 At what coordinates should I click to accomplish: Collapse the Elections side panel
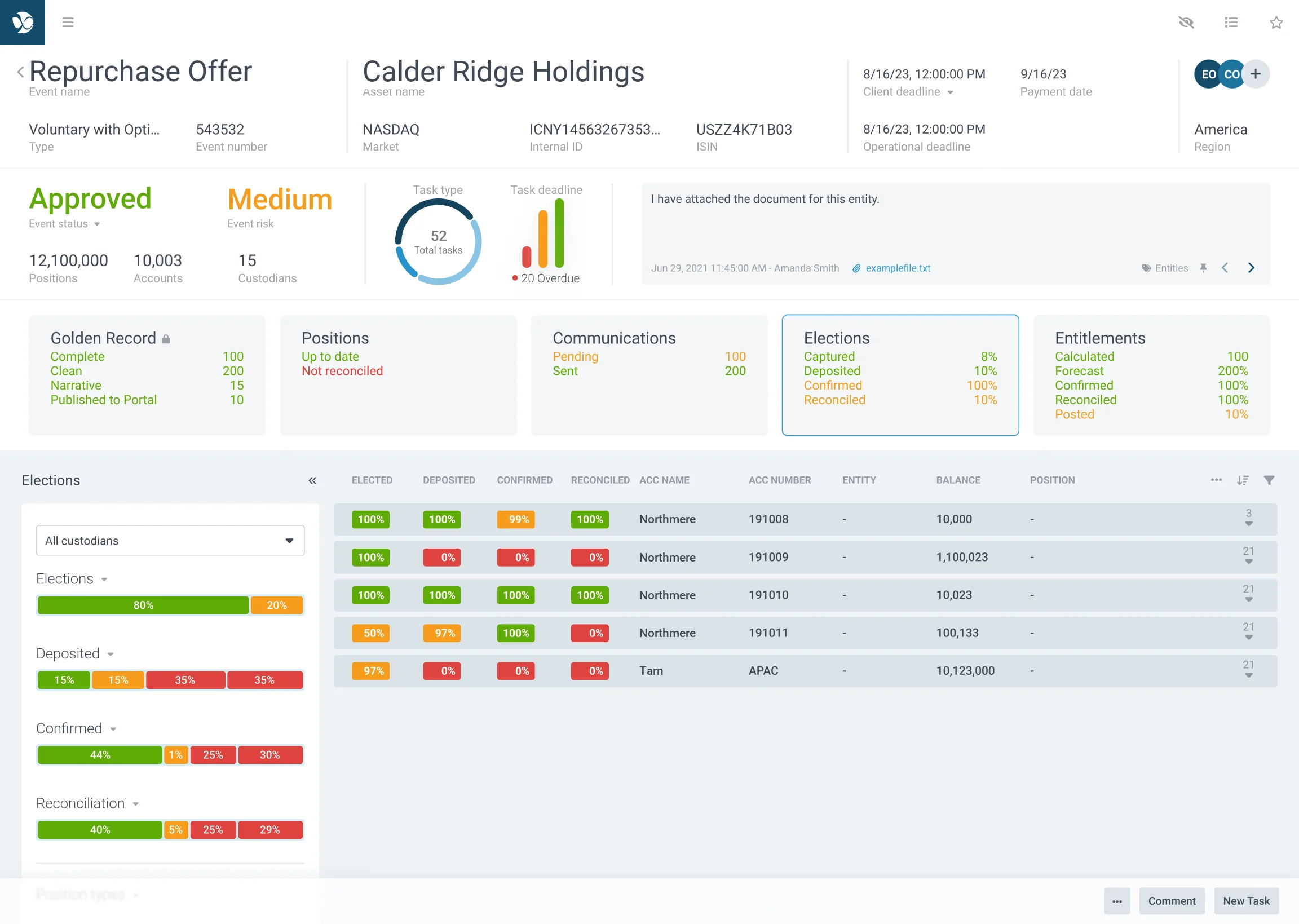pyautogui.click(x=312, y=480)
